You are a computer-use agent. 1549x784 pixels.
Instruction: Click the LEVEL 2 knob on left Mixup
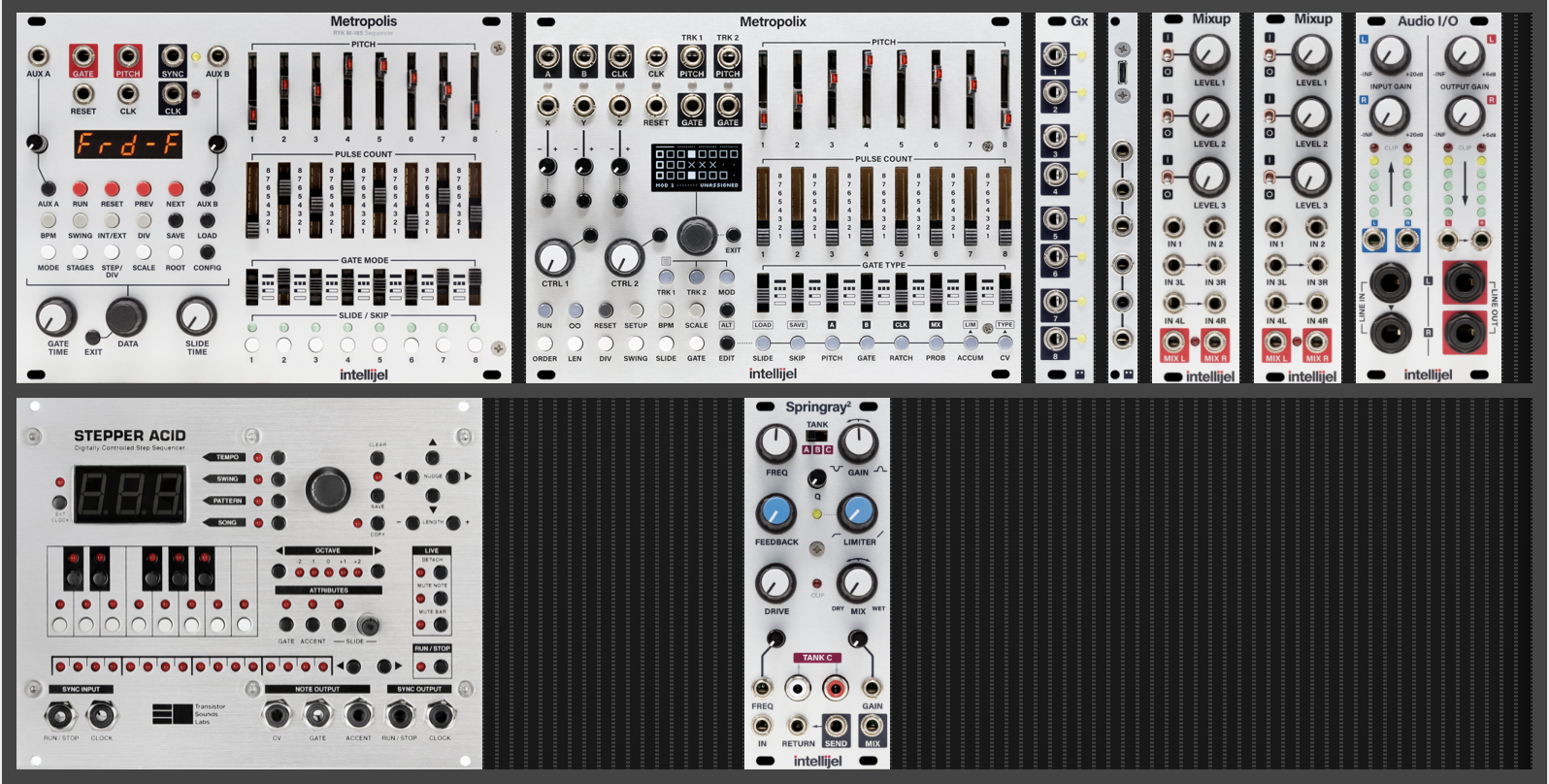coord(1209,116)
